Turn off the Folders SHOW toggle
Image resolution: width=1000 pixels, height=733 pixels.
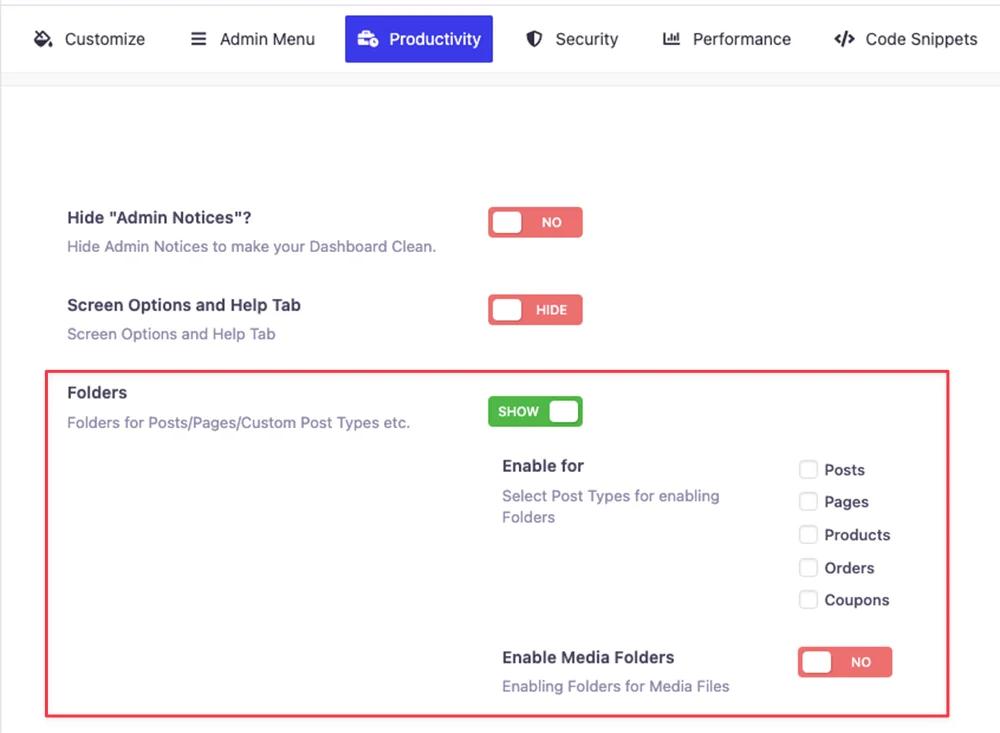tap(535, 411)
